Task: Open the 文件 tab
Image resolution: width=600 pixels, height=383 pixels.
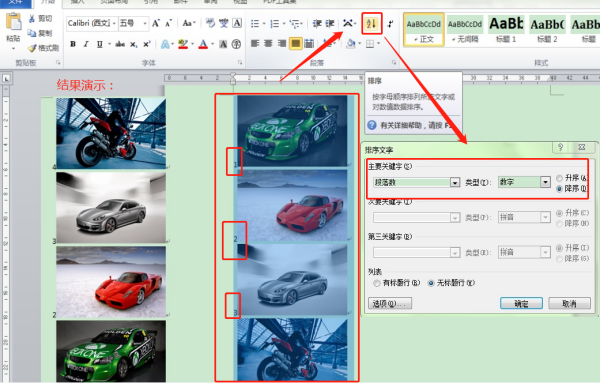Action: 15,2
